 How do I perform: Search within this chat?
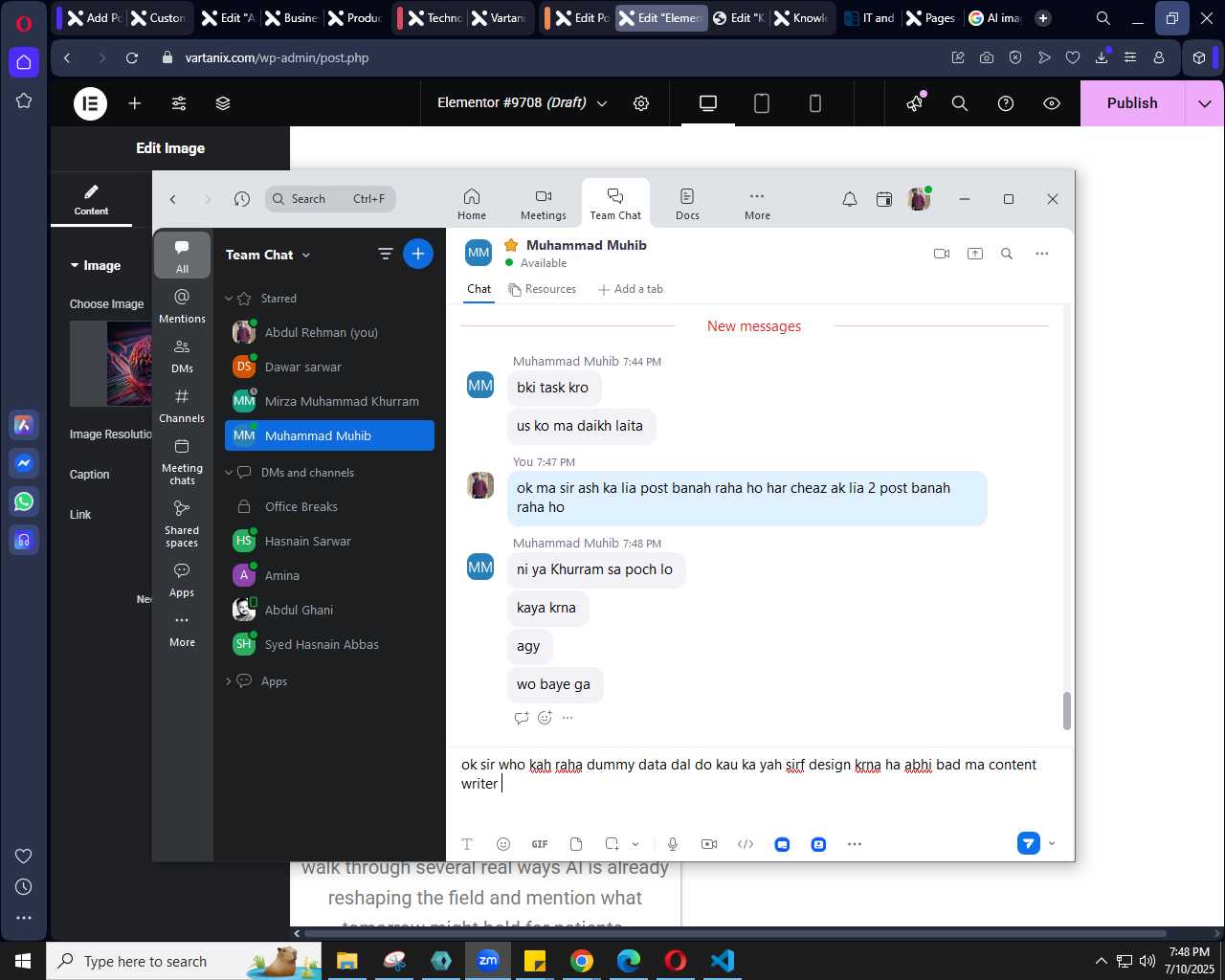(1007, 254)
